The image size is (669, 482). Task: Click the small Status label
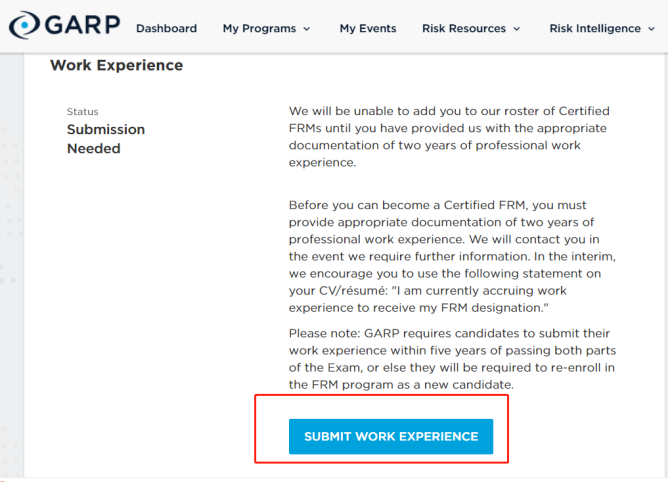click(83, 111)
